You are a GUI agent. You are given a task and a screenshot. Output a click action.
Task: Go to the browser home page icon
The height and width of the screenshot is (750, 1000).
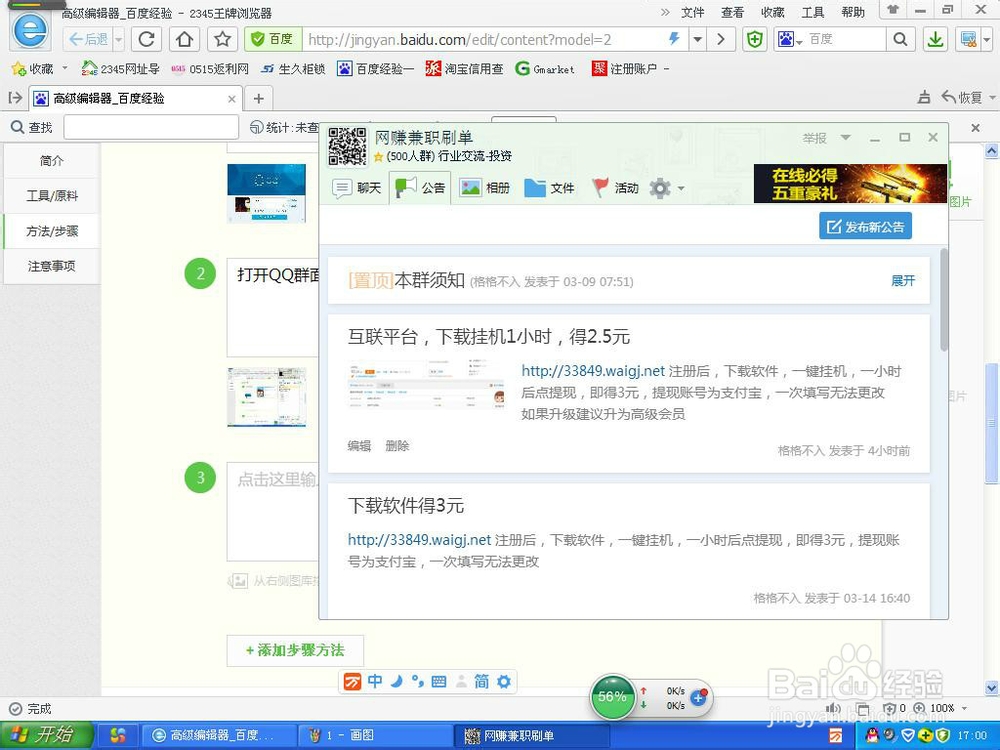pos(185,40)
